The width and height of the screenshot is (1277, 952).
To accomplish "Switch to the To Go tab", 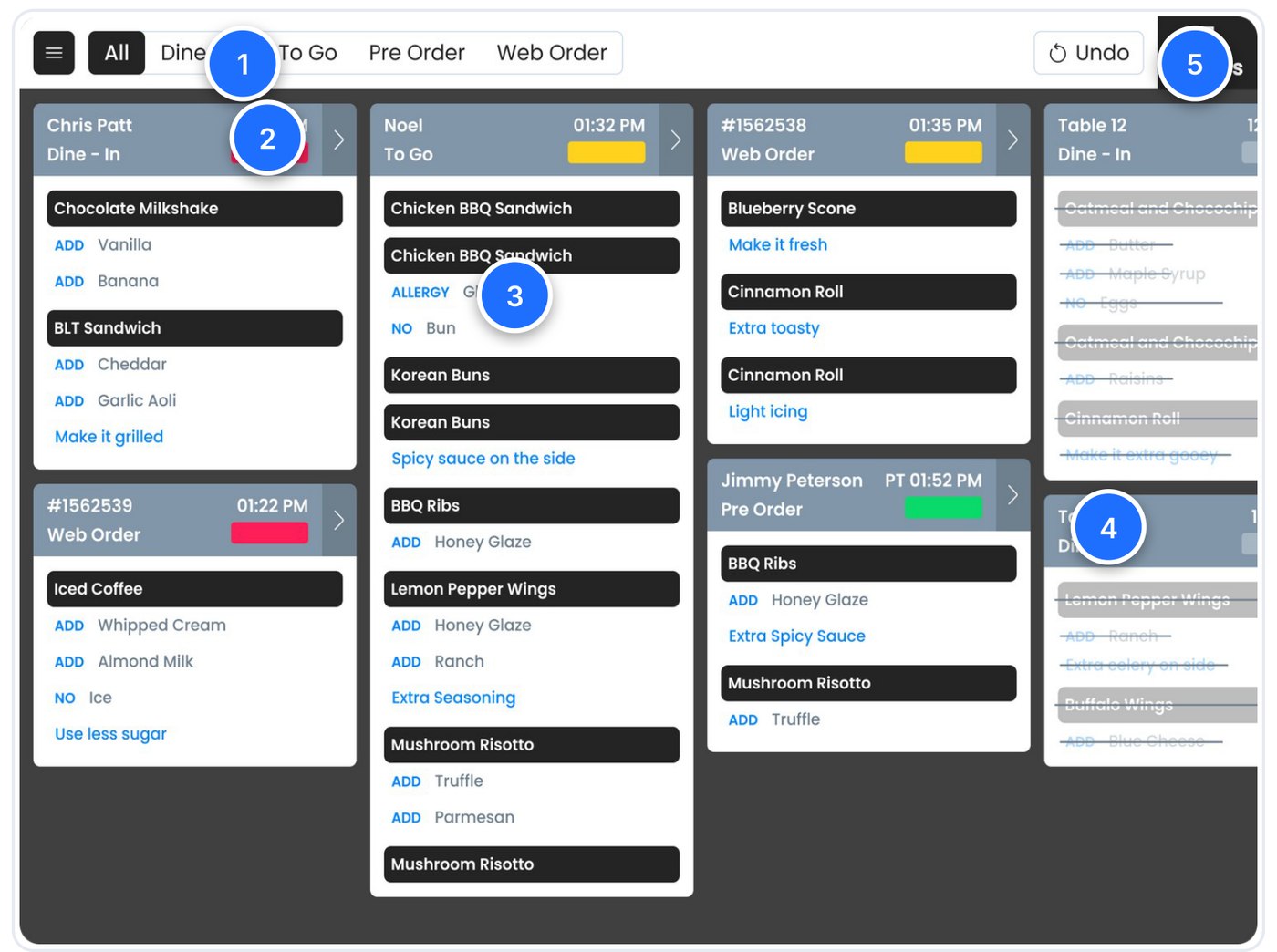I will pyautogui.click(x=307, y=53).
